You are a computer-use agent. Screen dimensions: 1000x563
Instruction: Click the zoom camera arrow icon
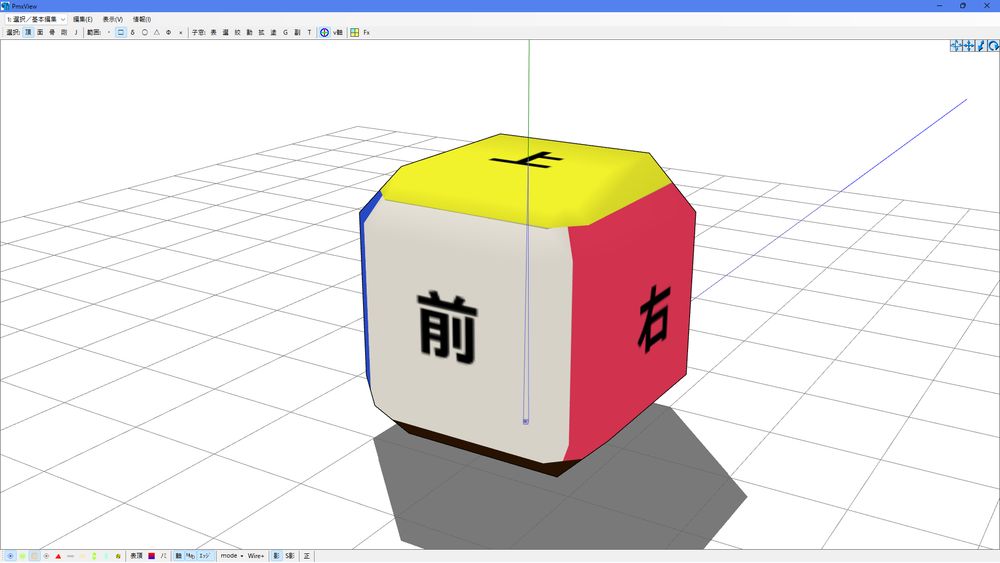point(981,45)
